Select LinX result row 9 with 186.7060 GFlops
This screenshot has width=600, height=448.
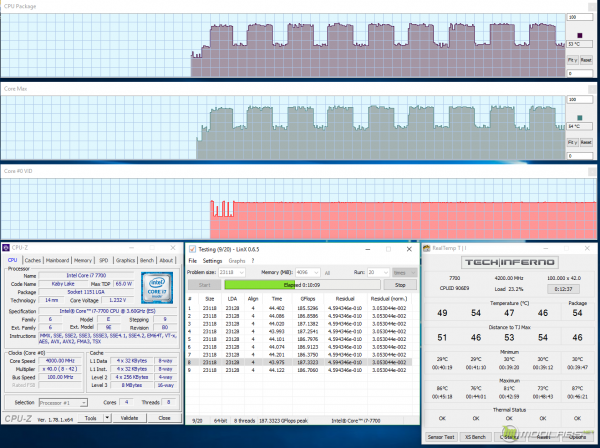(x=299, y=370)
